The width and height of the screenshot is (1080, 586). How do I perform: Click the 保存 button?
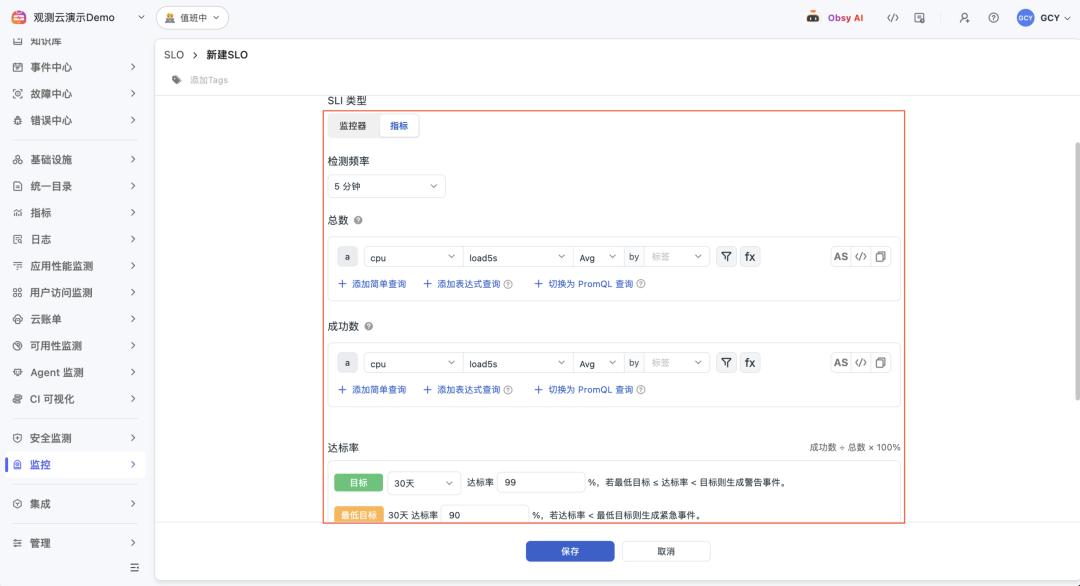point(570,551)
